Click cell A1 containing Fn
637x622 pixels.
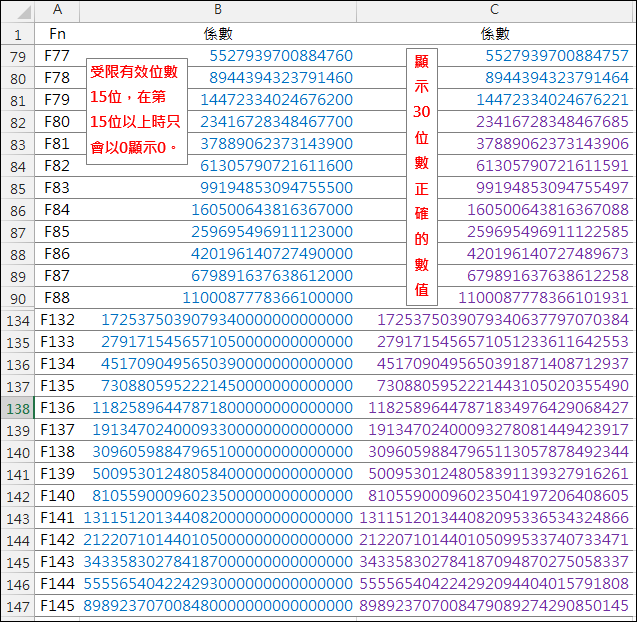57,34
